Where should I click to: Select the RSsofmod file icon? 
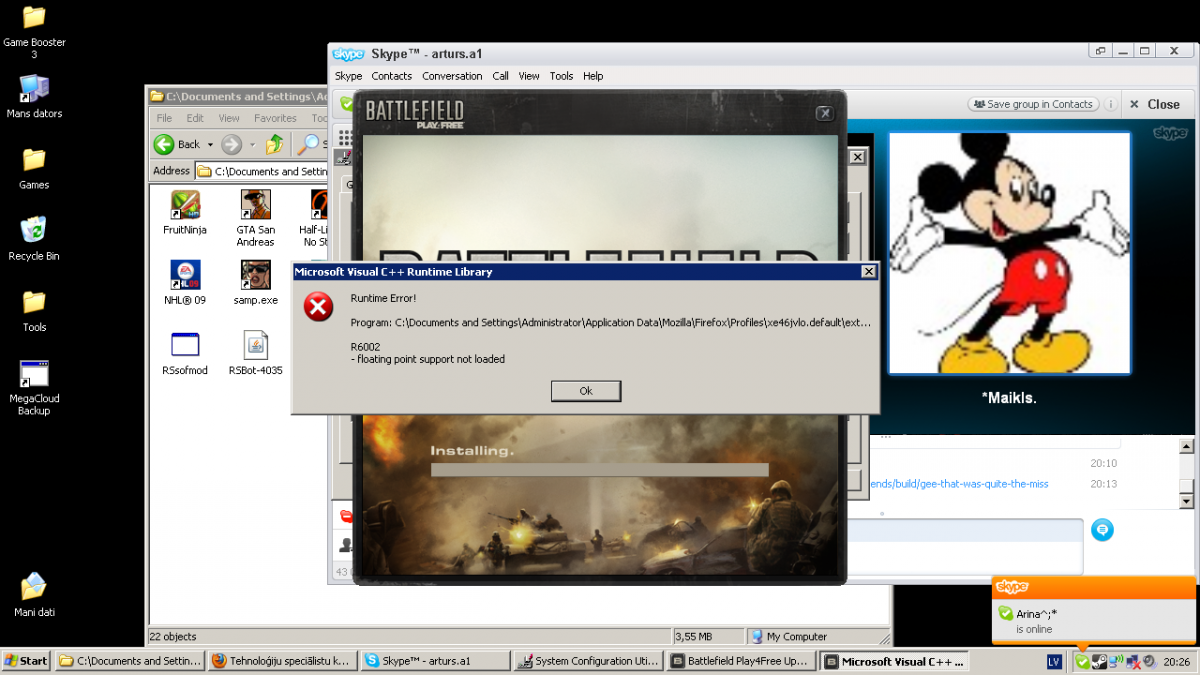pos(185,352)
